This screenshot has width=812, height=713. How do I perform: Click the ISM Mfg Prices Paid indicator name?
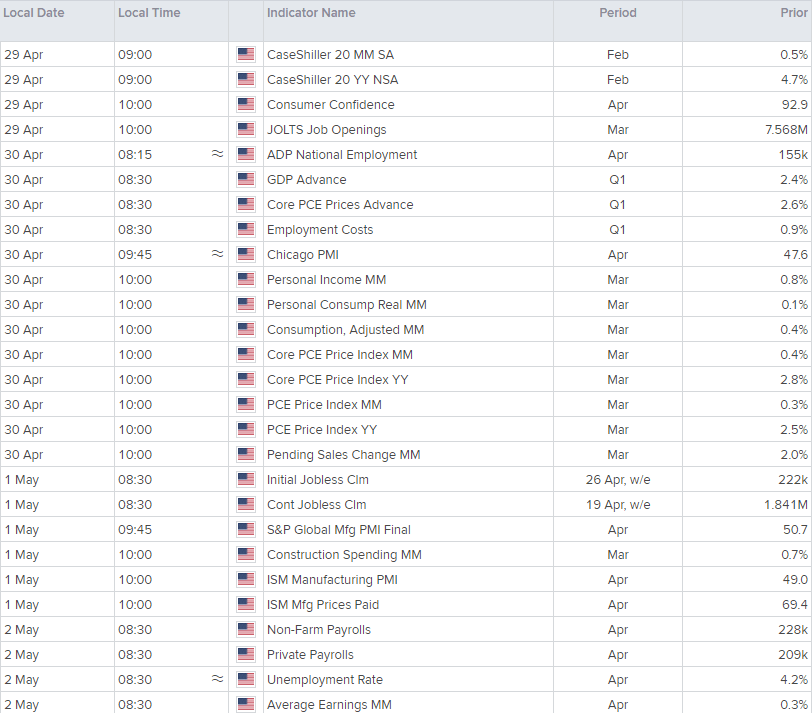[323, 605]
